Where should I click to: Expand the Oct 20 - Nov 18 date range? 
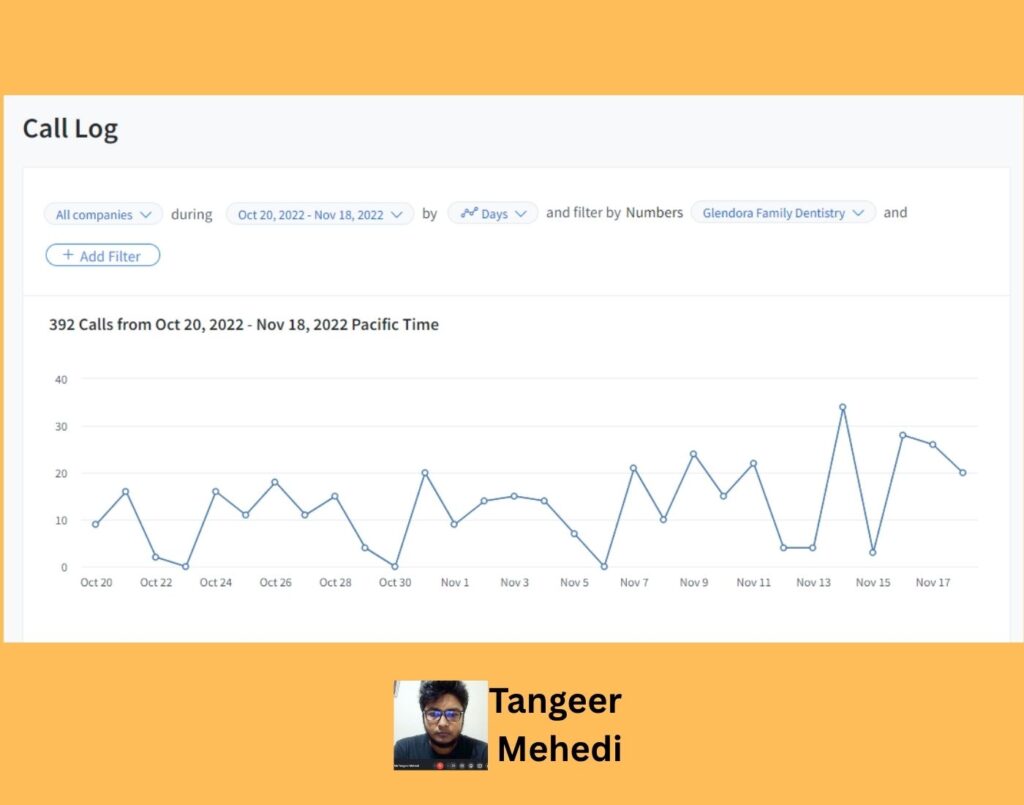point(319,214)
